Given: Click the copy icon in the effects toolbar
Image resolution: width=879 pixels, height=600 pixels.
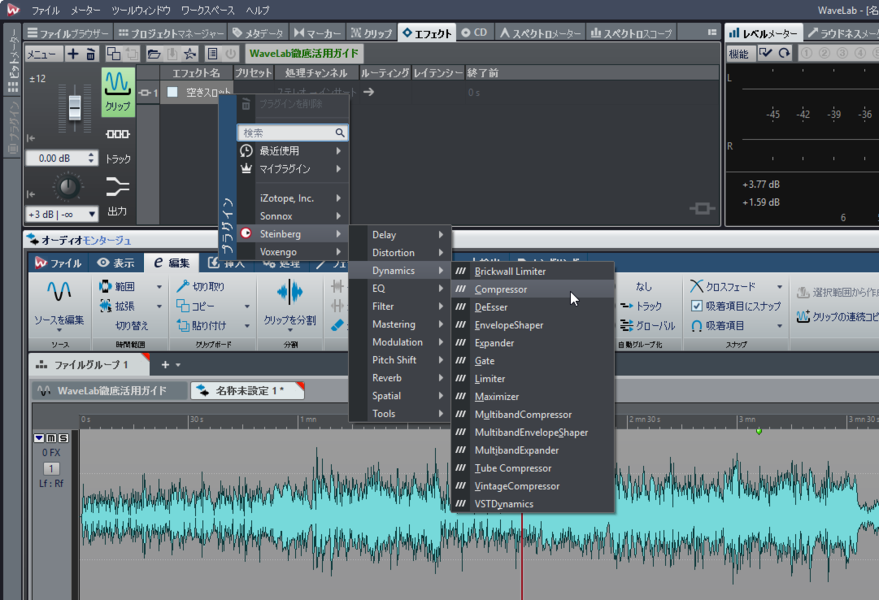Looking at the screenshot, I should (x=114, y=54).
